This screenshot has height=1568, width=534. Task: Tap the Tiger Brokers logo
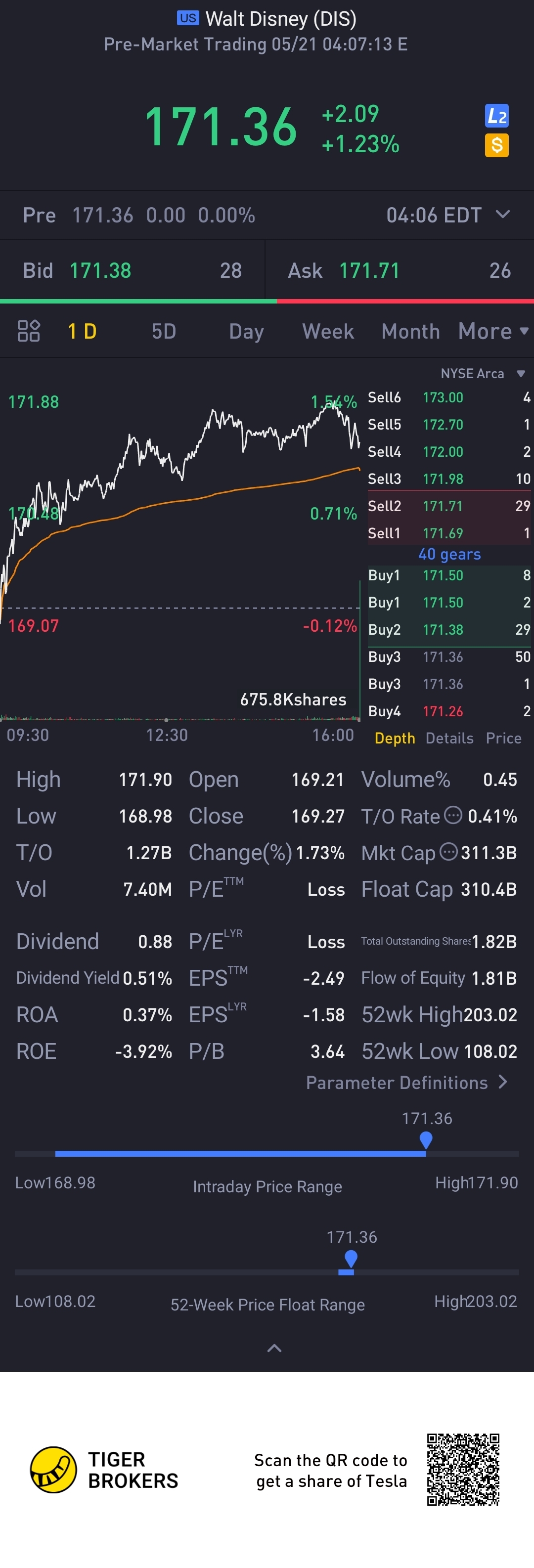pos(104,1470)
